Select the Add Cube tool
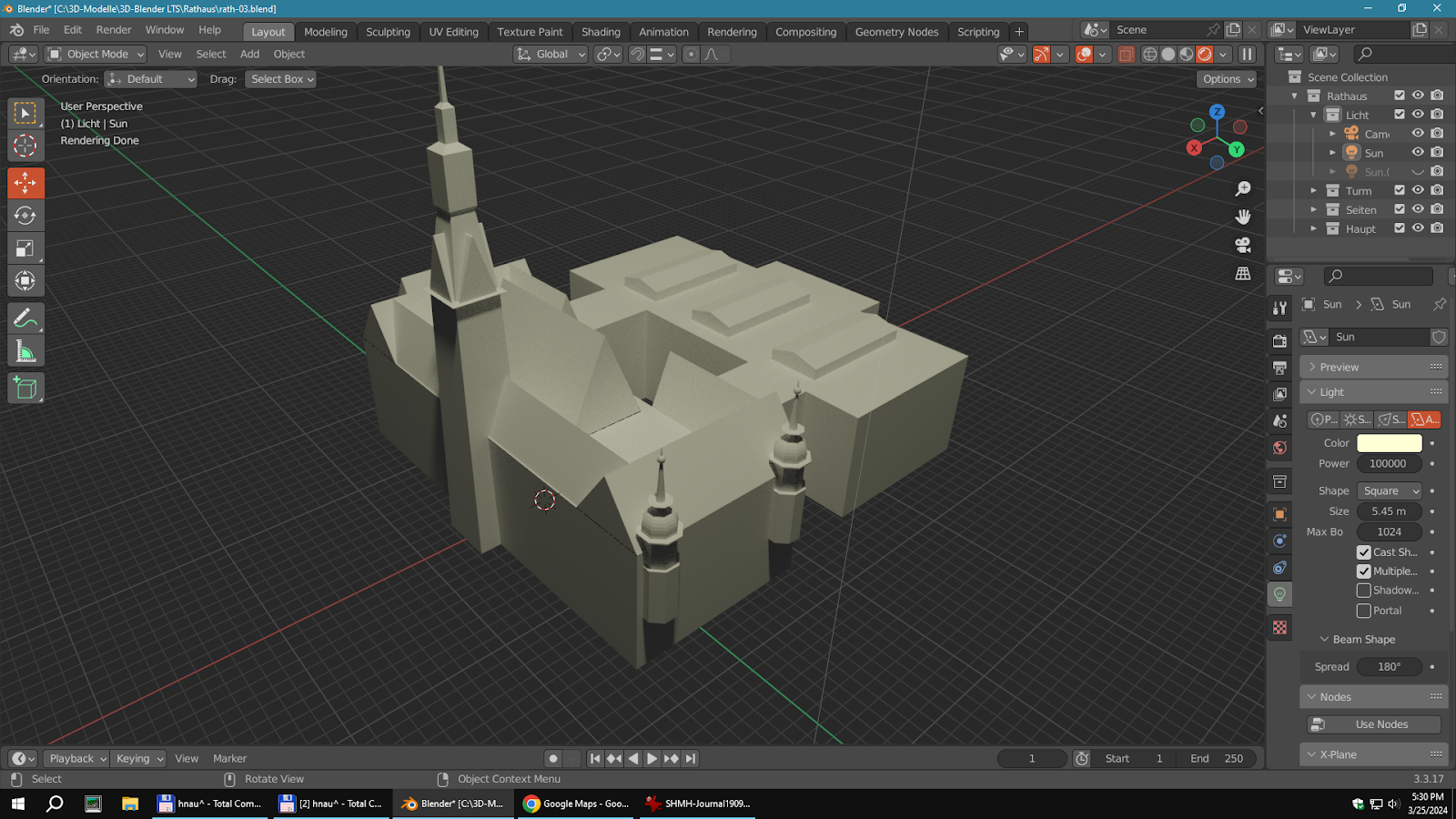 pyautogui.click(x=25, y=389)
